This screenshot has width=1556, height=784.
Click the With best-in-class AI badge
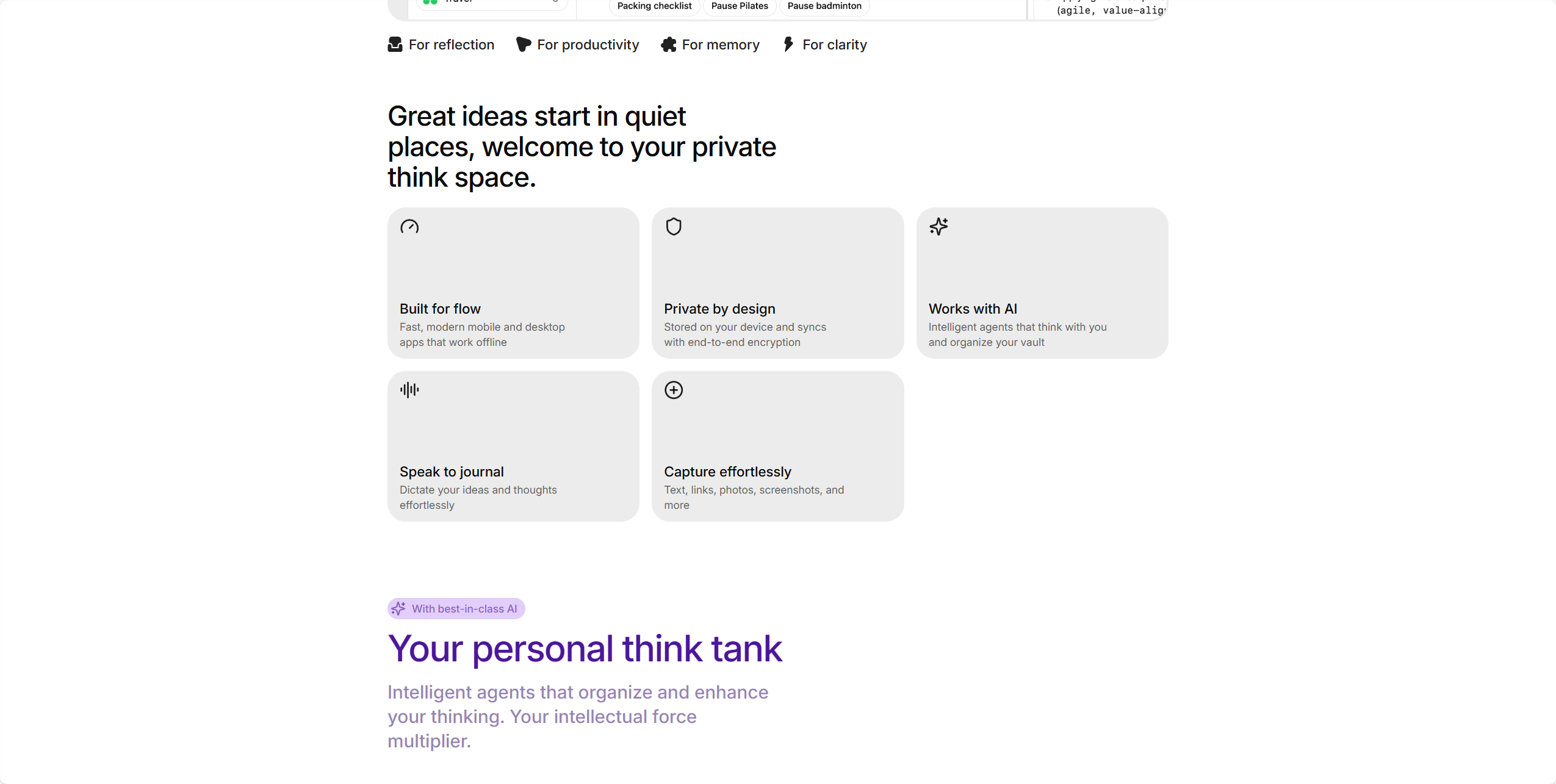click(x=456, y=608)
